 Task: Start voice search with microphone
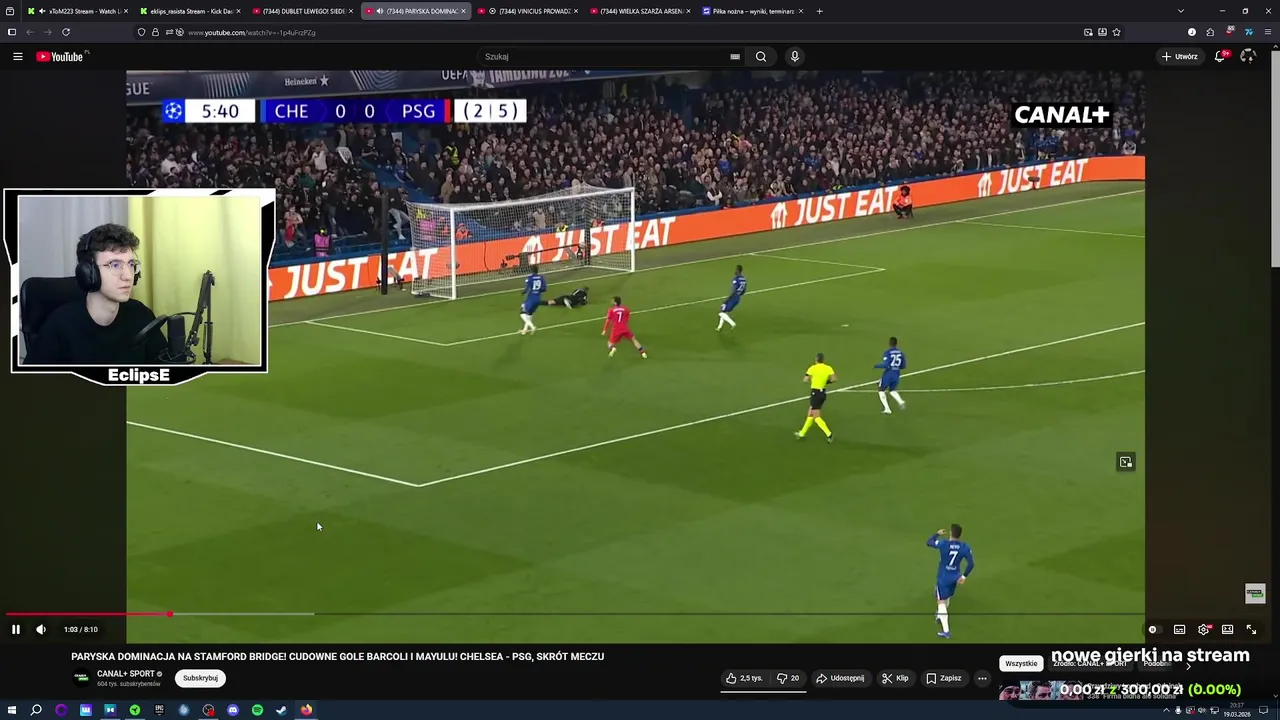(795, 57)
